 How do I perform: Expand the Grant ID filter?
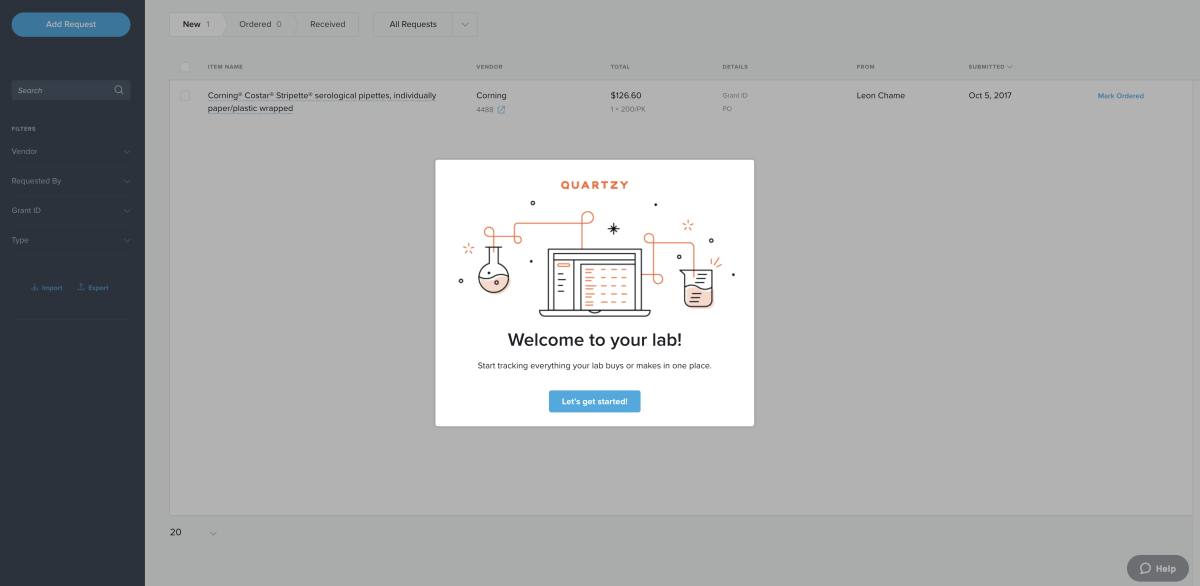[71, 211]
